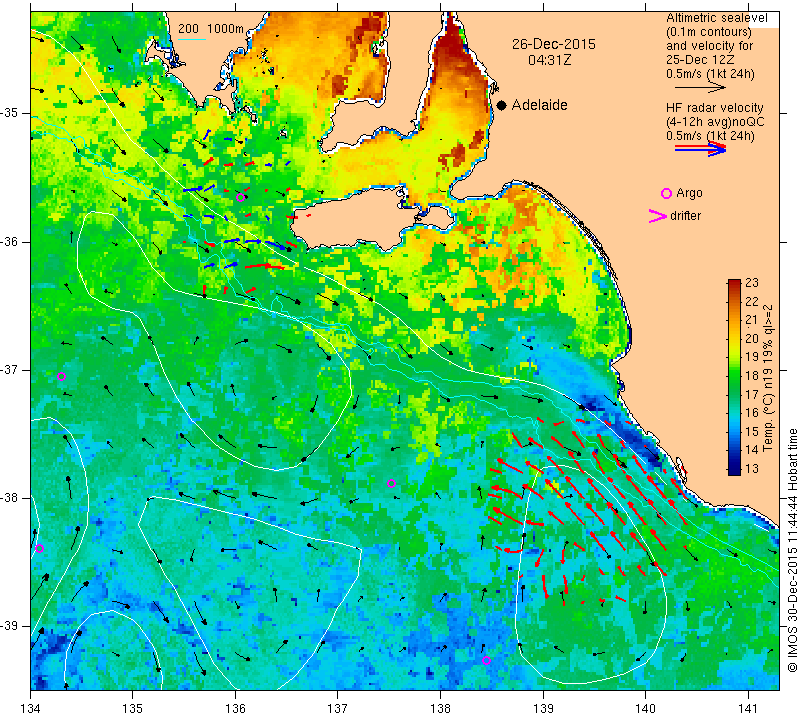Screen dimensions: 800x720
Task: Click the 'drifter' legend label
Action: pos(685,216)
